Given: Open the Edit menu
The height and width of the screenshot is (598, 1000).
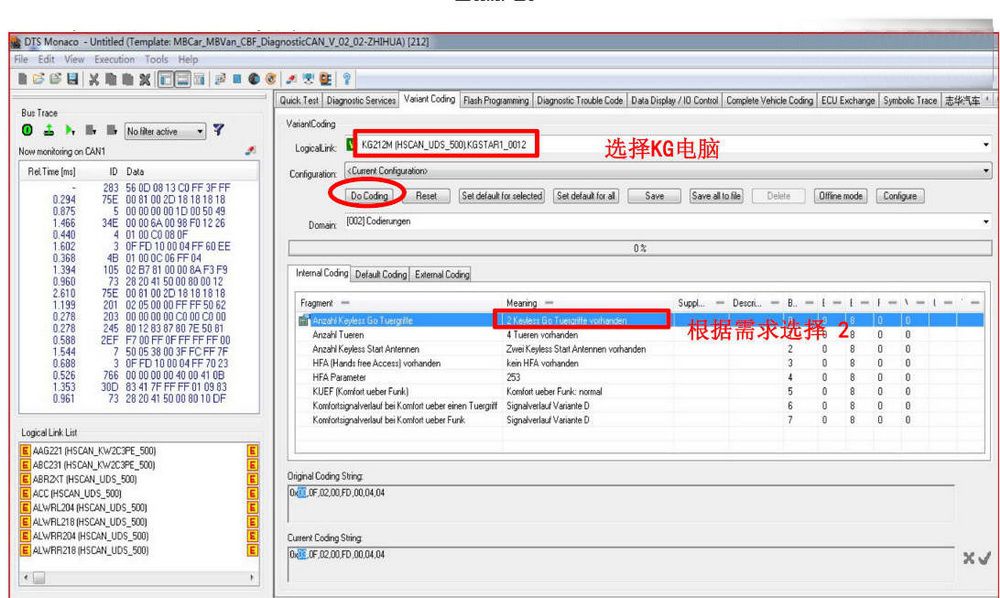Looking at the screenshot, I should click(x=46, y=59).
